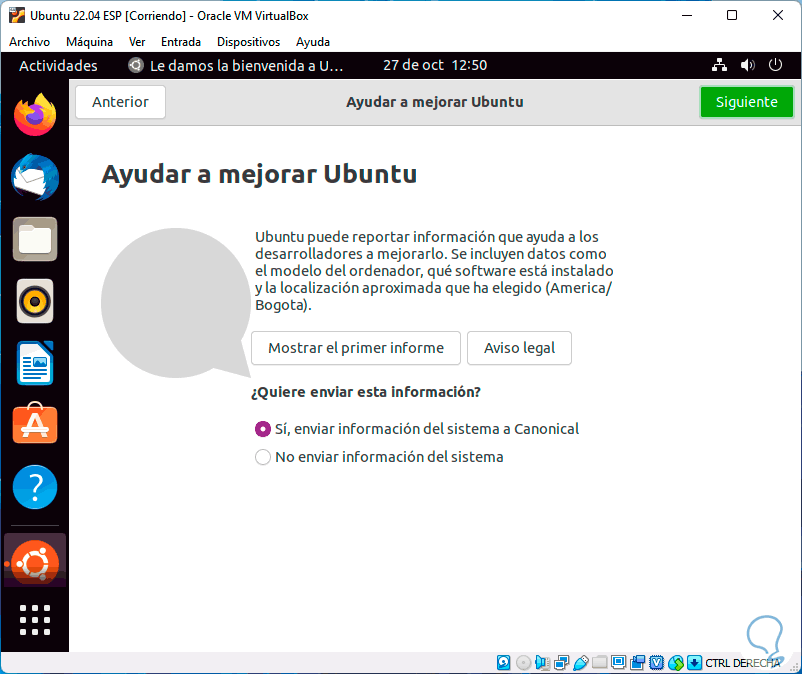Open the Files manager dock icon
802x674 pixels.
coord(35,239)
